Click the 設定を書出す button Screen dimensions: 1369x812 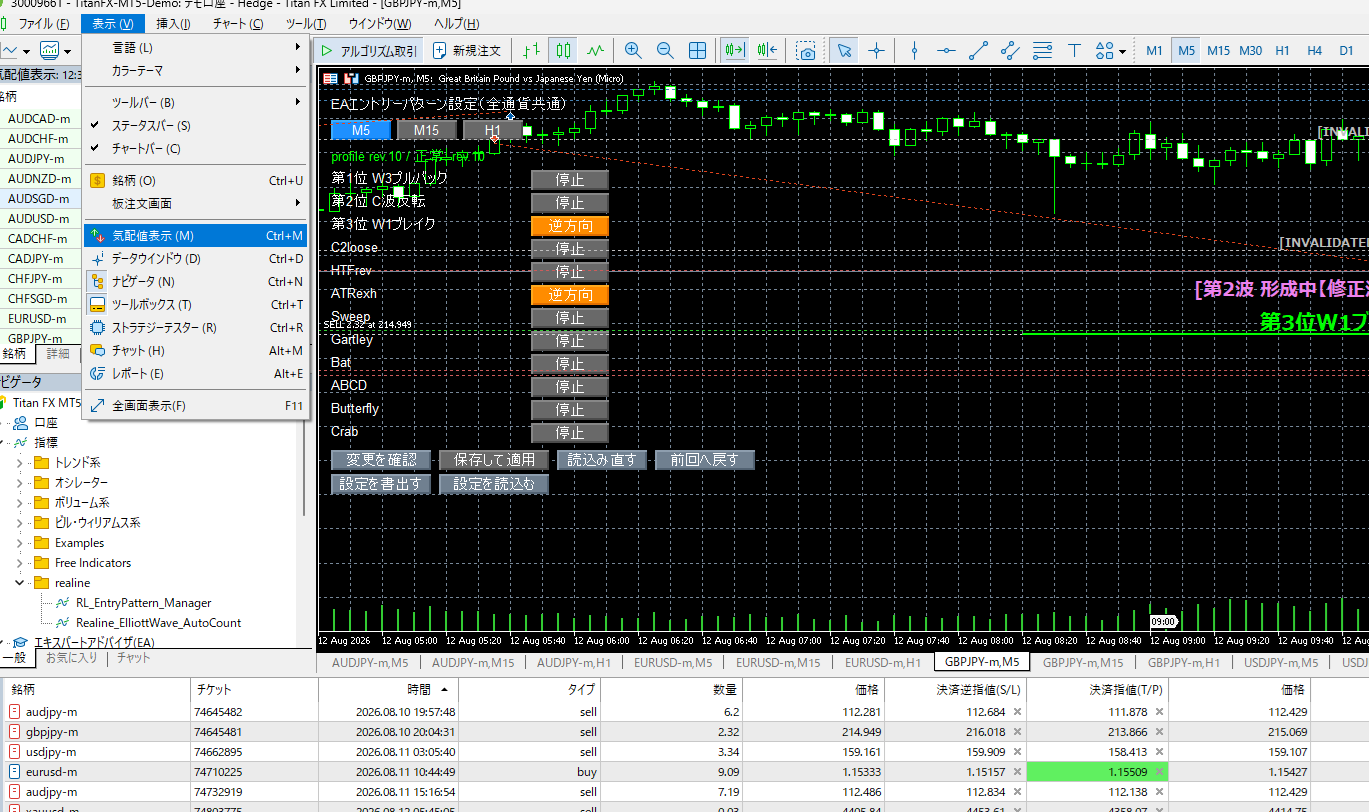[381, 484]
